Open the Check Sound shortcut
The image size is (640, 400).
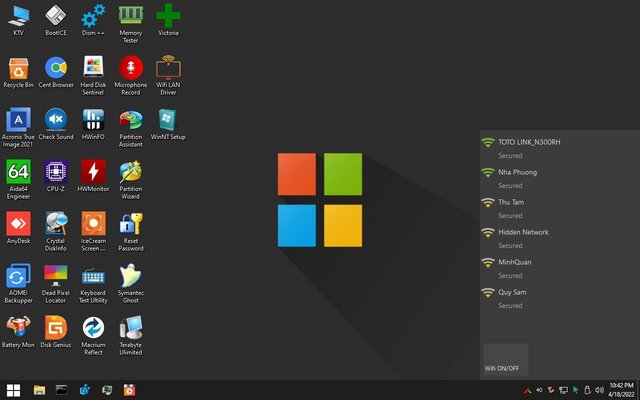56,124
